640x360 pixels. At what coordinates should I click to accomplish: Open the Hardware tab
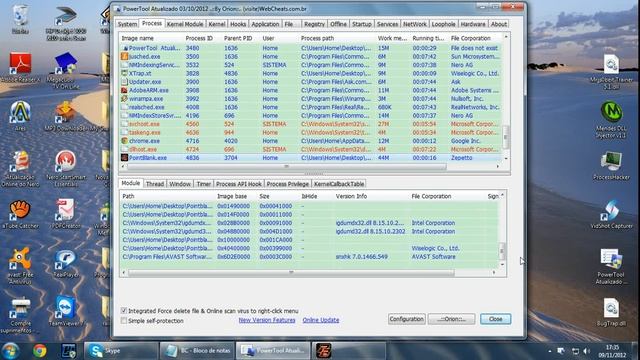pos(473,24)
